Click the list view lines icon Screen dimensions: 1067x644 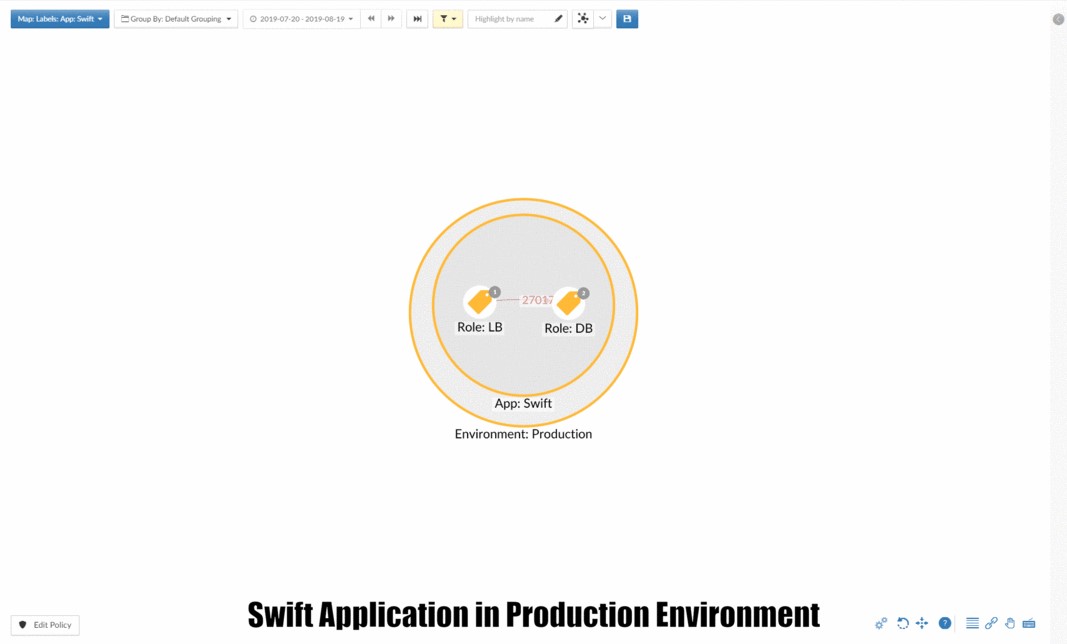[972, 623]
